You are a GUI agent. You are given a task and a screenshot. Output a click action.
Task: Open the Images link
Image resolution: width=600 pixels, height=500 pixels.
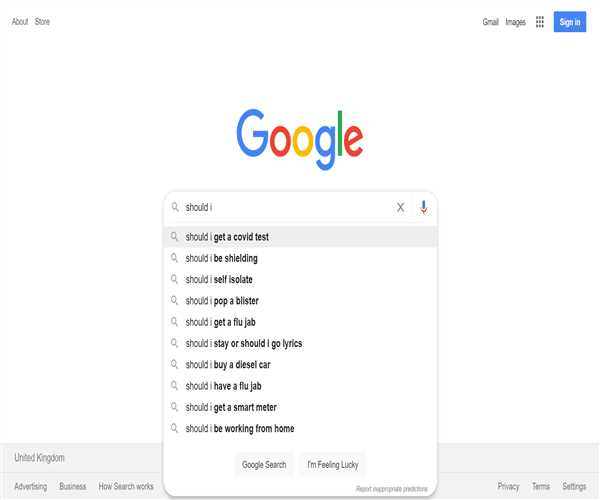(515, 22)
